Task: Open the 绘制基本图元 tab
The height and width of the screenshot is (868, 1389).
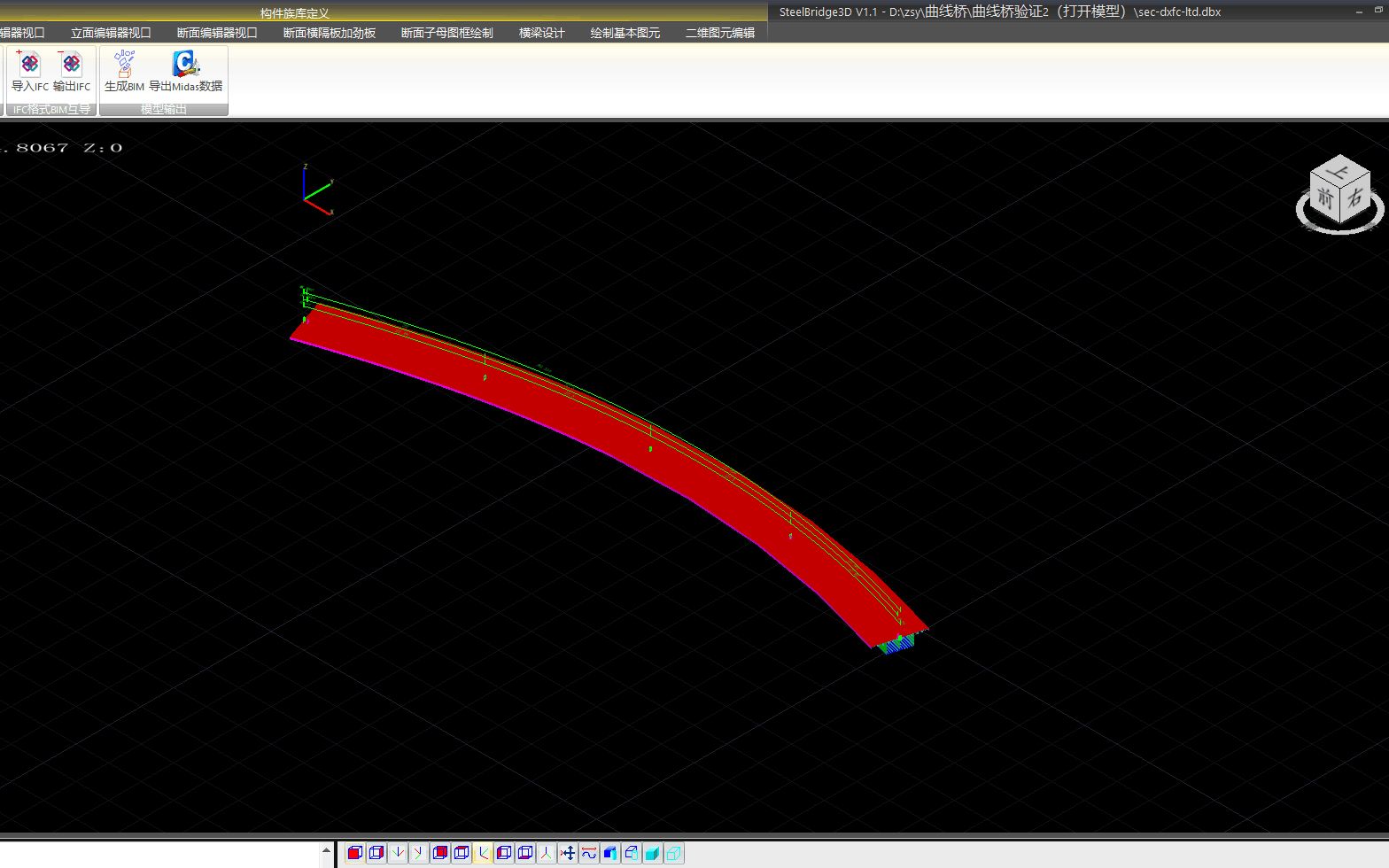Action: pyautogui.click(x=625, y=33)
